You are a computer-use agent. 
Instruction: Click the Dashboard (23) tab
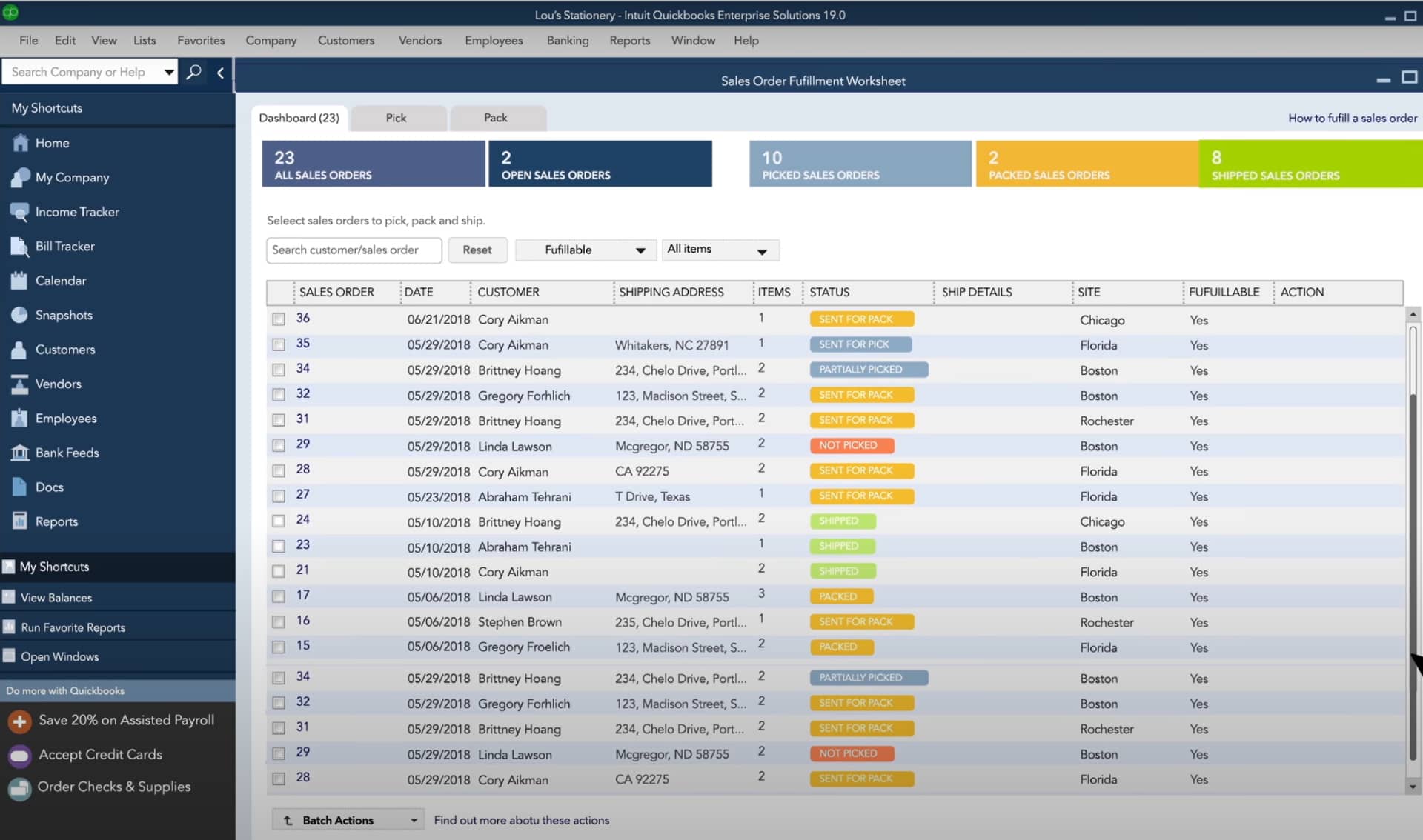click(x=299, y=118)
